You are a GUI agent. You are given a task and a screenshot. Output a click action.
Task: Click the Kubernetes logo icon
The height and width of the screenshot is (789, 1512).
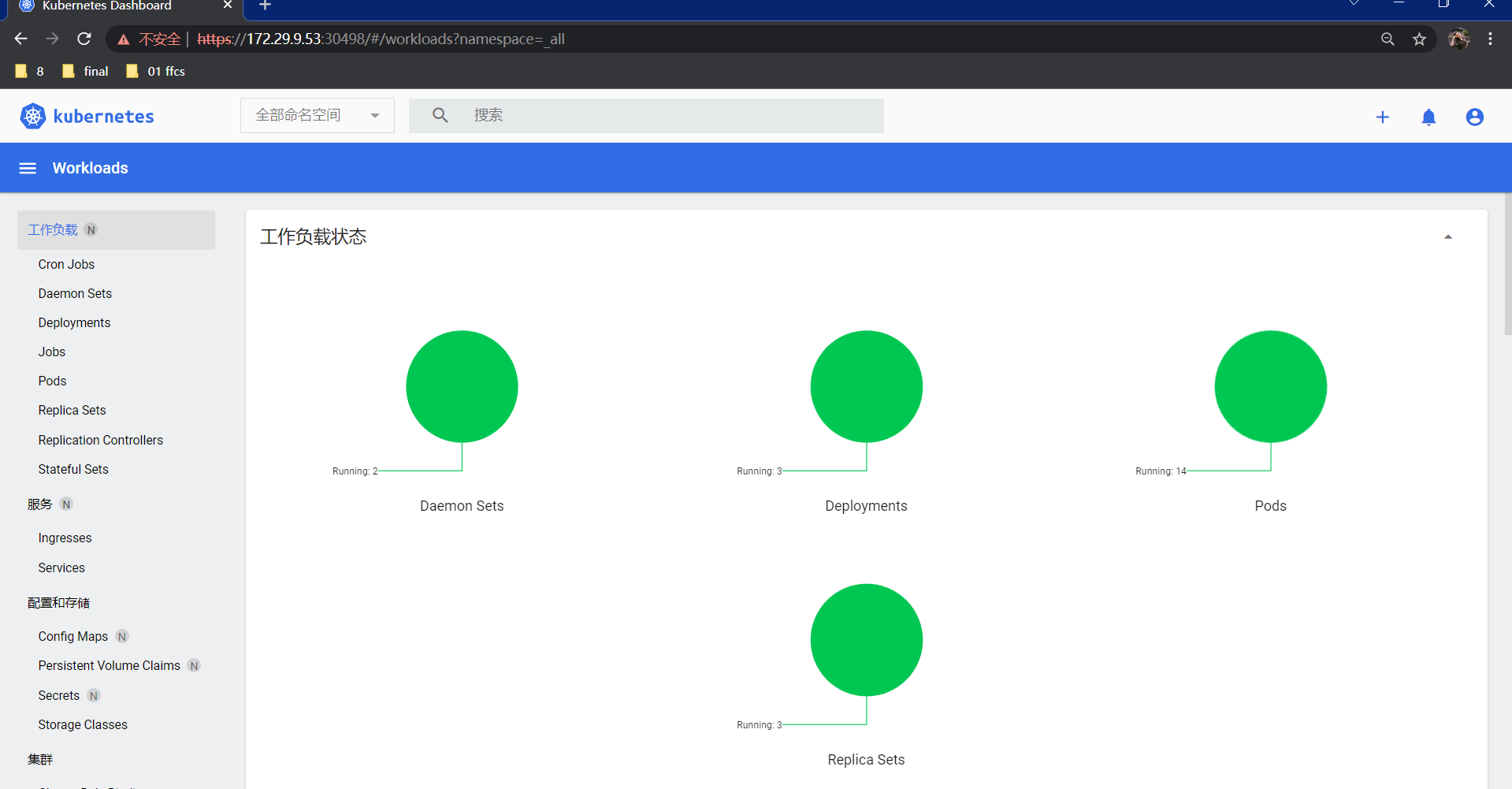33,117
